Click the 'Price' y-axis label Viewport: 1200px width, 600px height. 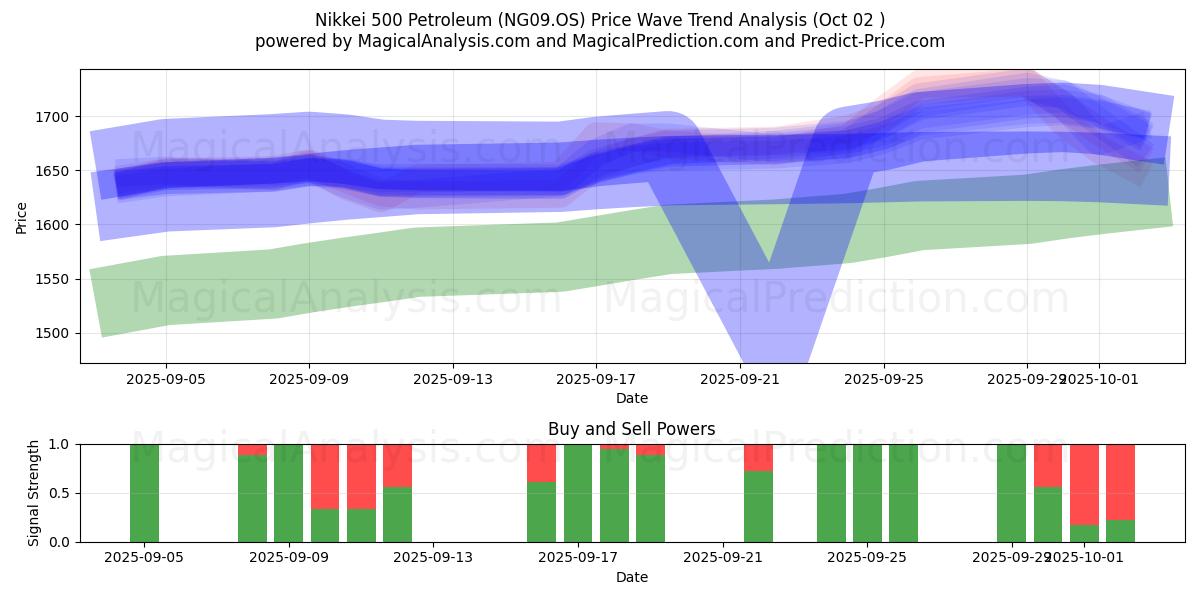[22, 216]
